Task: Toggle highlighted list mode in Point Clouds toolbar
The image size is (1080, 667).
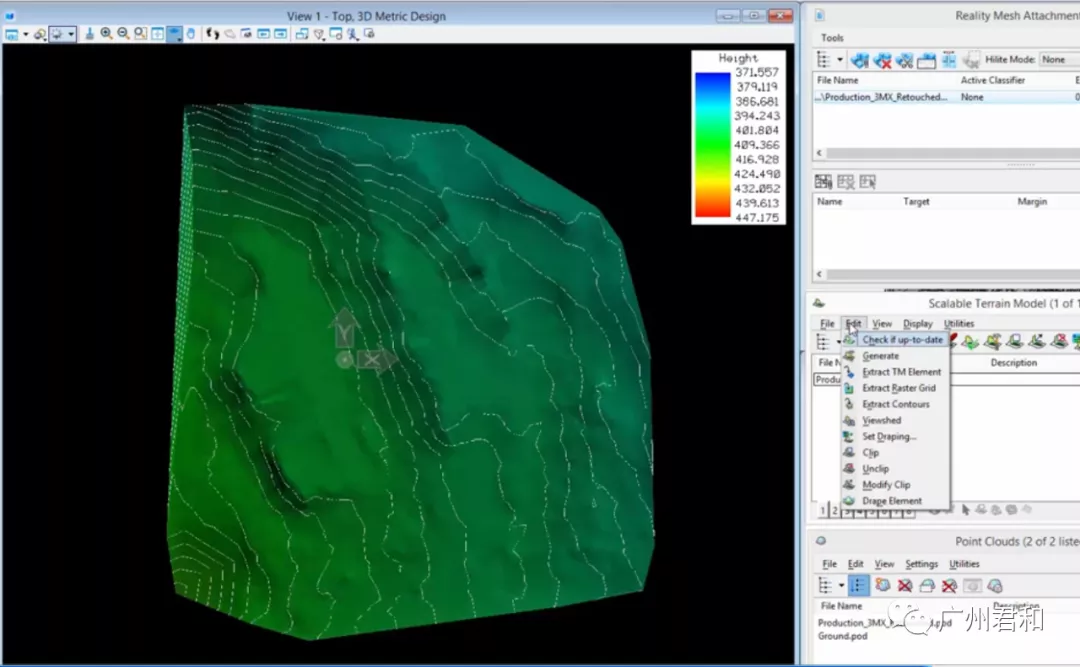Action: coord(858,586)
